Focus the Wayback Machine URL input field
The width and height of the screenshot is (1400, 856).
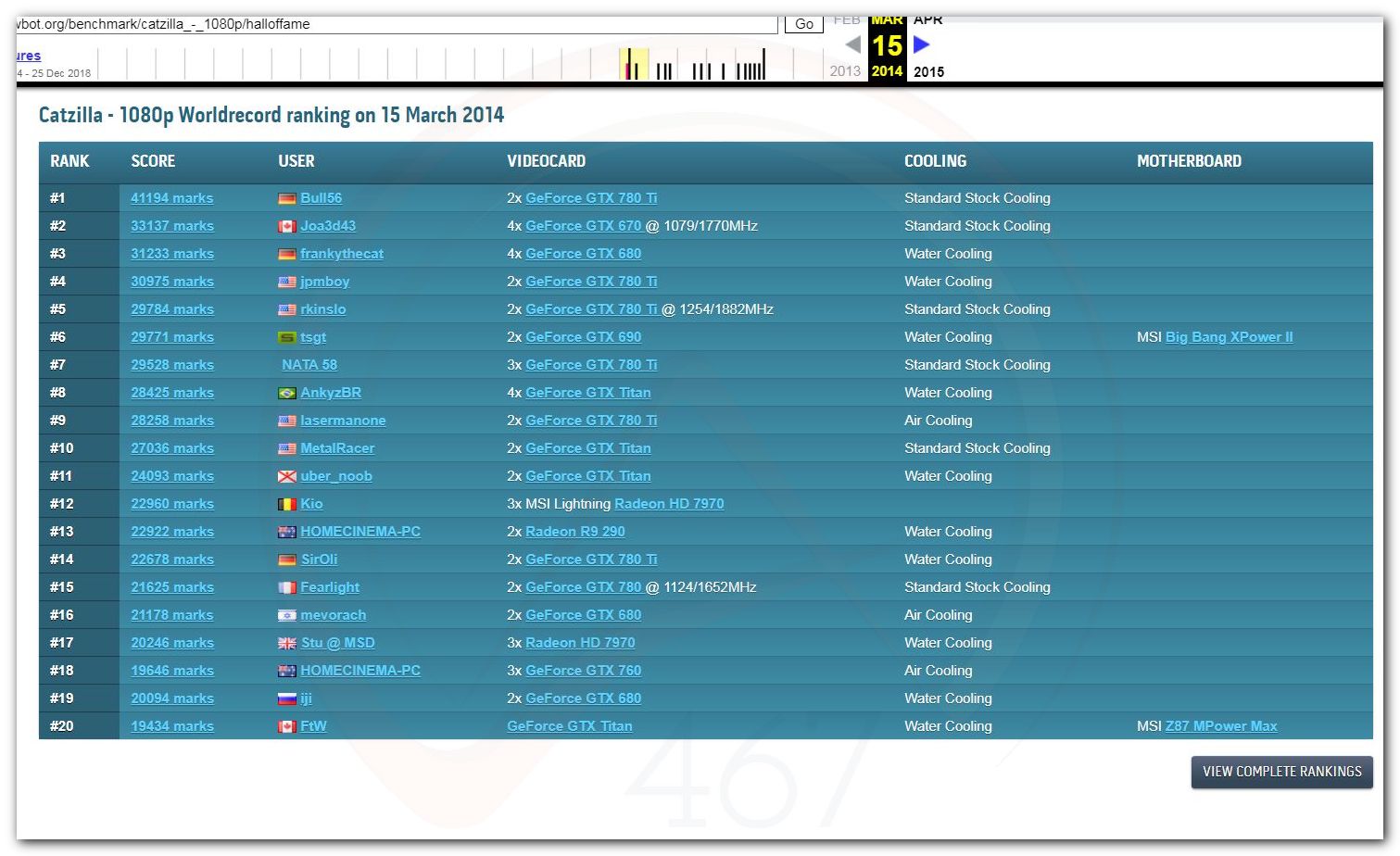point(397,24)
